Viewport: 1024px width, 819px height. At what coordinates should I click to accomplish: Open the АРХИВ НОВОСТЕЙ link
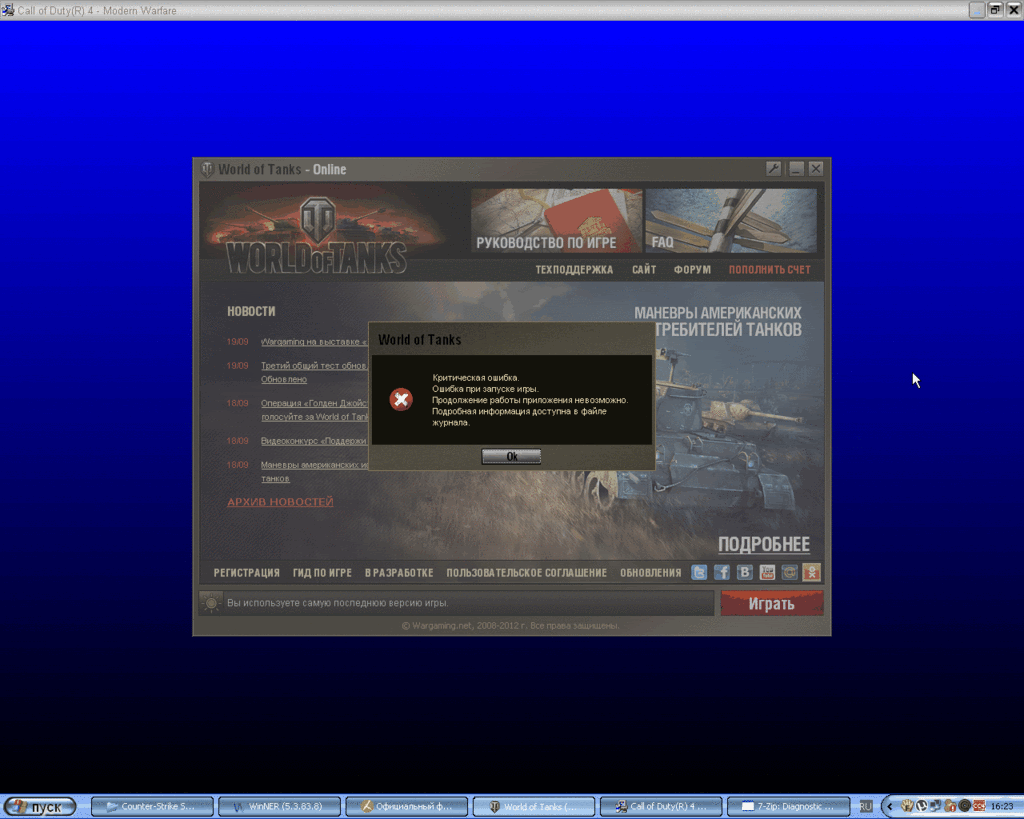coord(280,502)
